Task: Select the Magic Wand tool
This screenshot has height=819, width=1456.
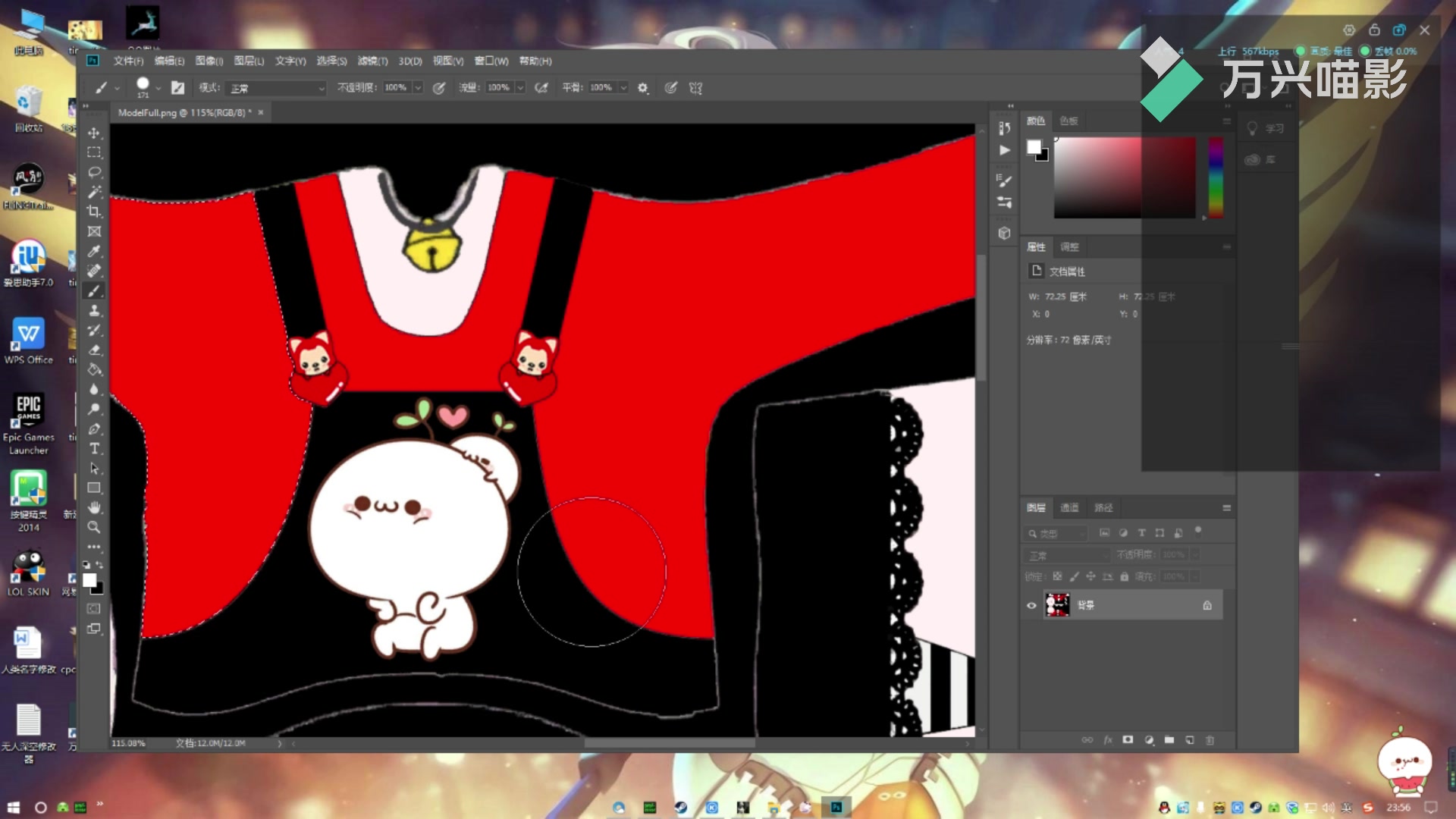Action: pos(94,192)
